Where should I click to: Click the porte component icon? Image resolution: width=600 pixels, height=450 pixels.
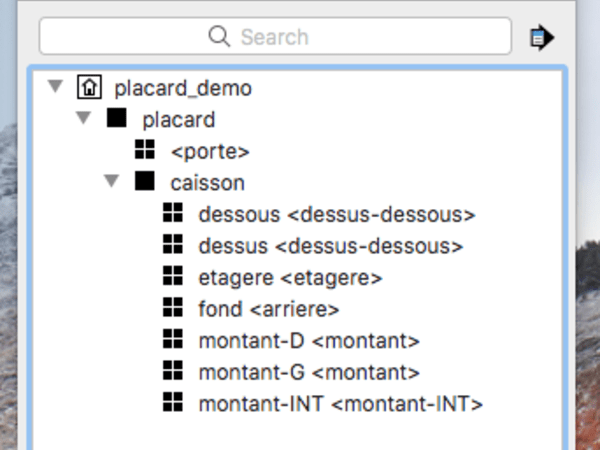click(x=145, y=150)
